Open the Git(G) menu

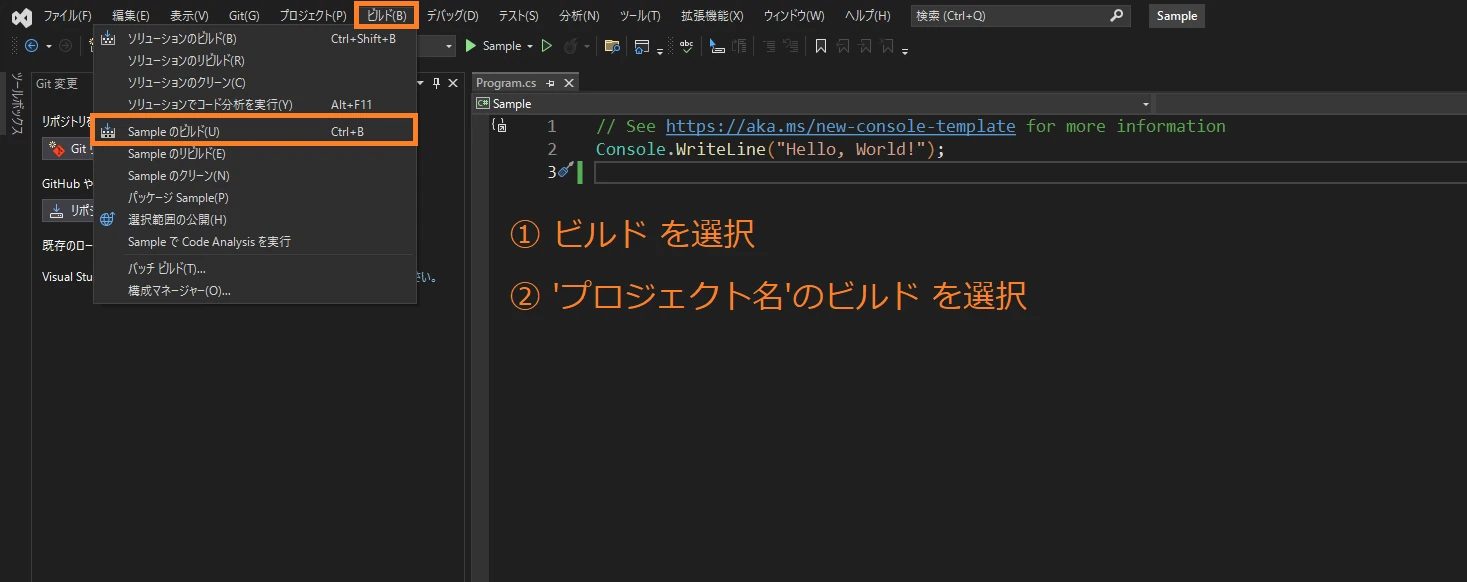244,16
